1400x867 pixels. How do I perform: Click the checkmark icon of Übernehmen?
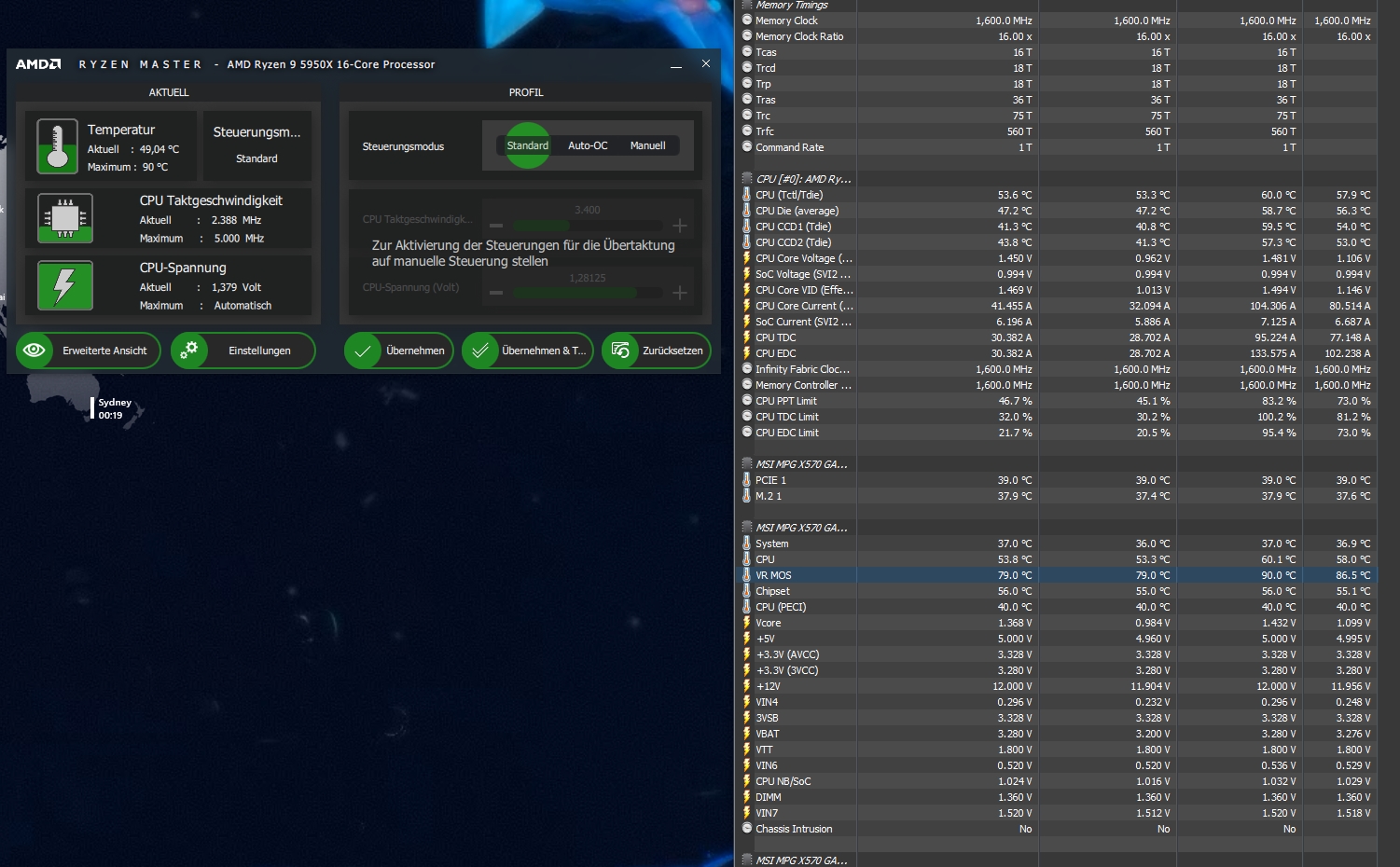point(363,351)
